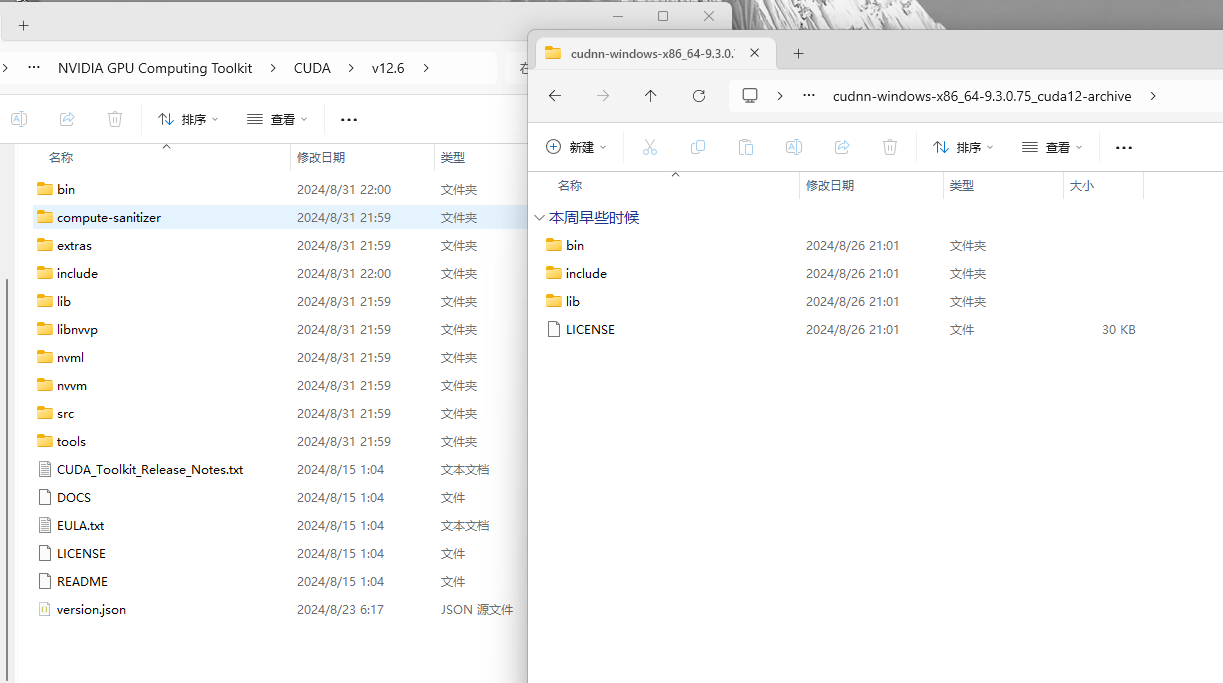Open the 新建 dropdown menu
The width and height of the screenshot is (1223, 683).
[576, 147]
